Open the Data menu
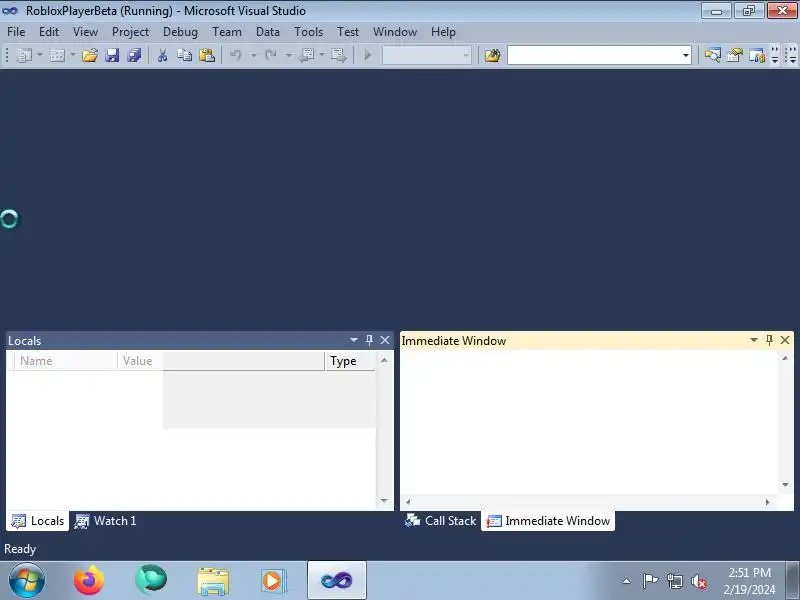The width and height of the screenshot is (800, 600). pyautogui.click(x=268, y=32)
